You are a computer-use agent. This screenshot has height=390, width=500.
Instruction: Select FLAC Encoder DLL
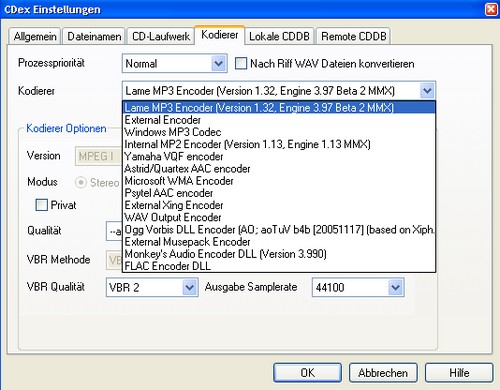tap(279, 266)
